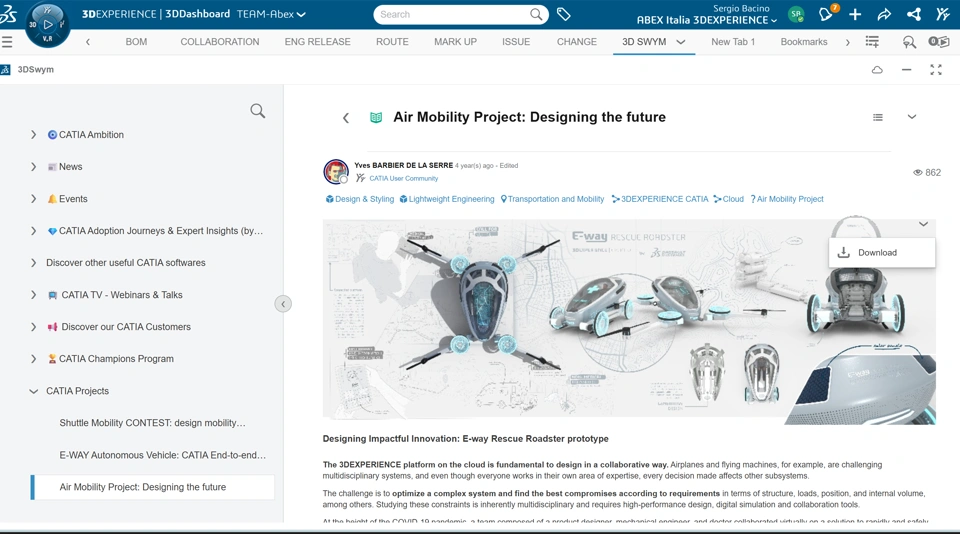Expand Discover other useful CATIA softwares

34,263
